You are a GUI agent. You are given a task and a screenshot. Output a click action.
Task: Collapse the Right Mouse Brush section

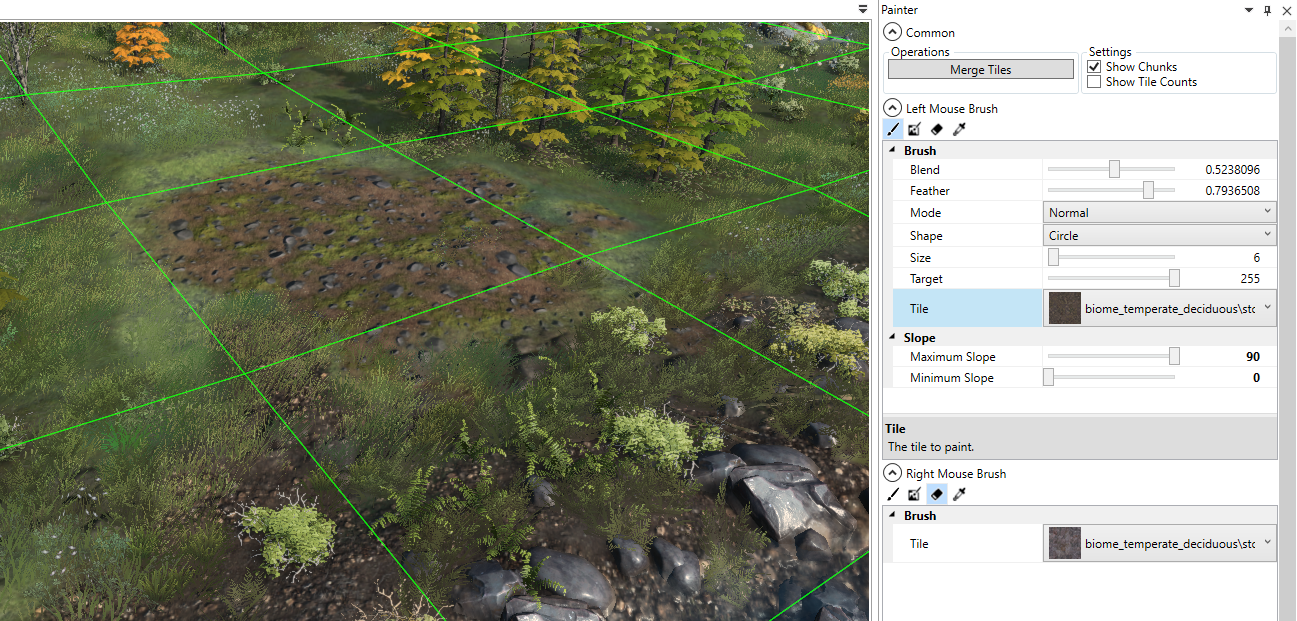coord(891,473)
